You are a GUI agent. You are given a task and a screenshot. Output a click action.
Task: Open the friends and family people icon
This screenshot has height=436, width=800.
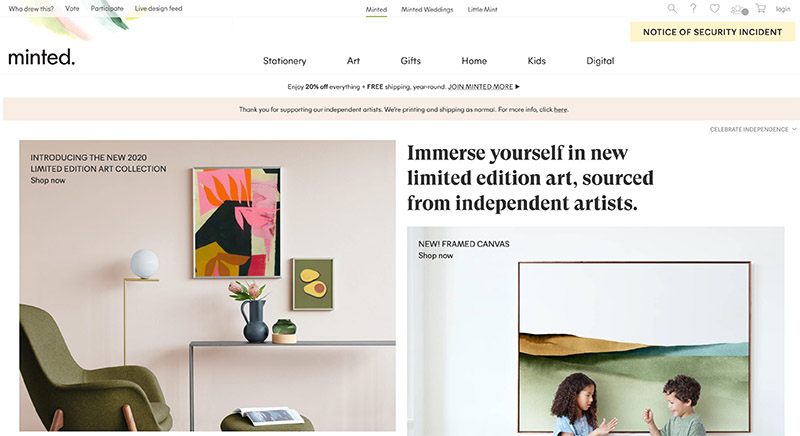click(x=739, y=9)
